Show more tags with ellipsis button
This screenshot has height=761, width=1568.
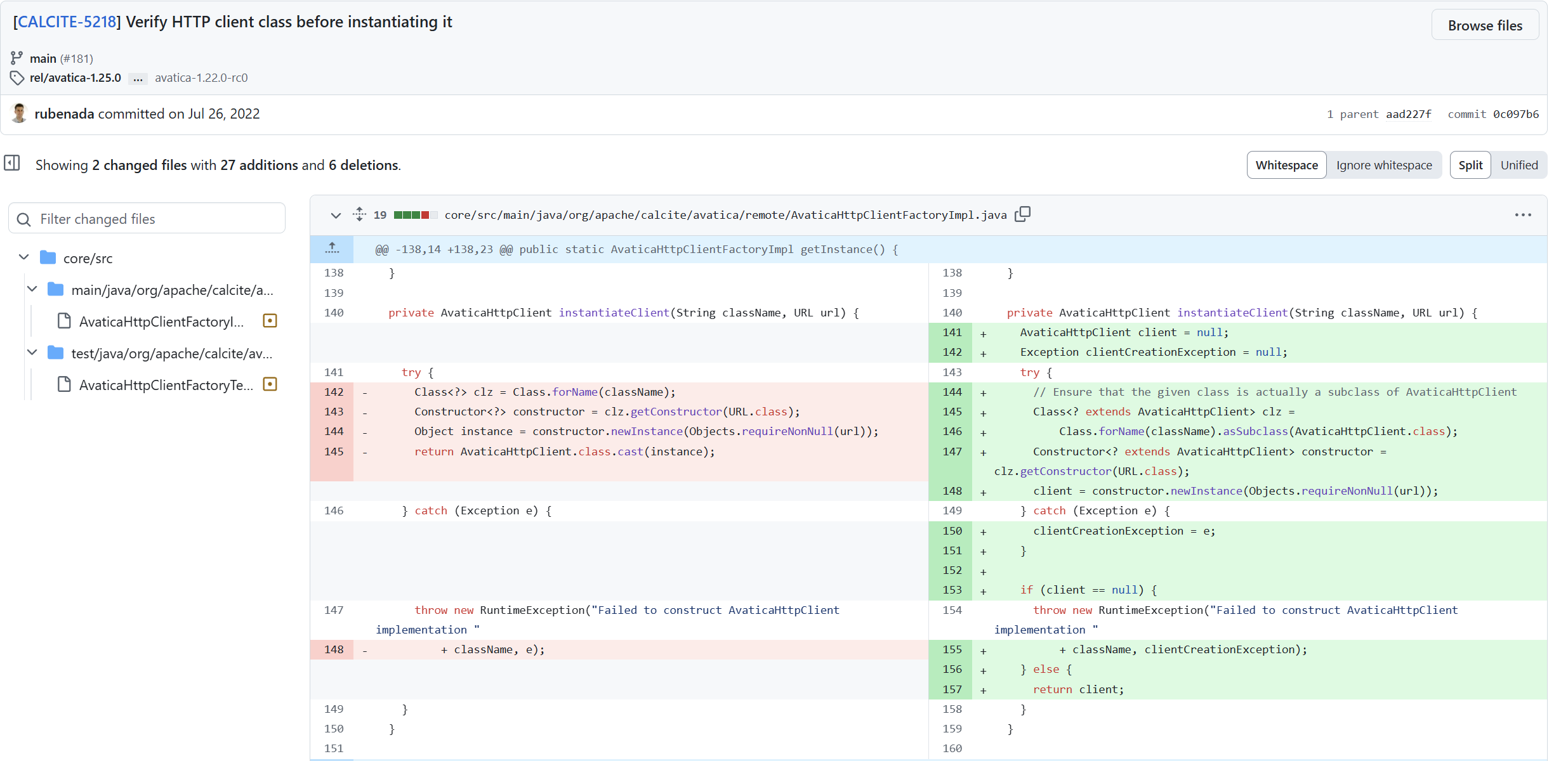138,78
